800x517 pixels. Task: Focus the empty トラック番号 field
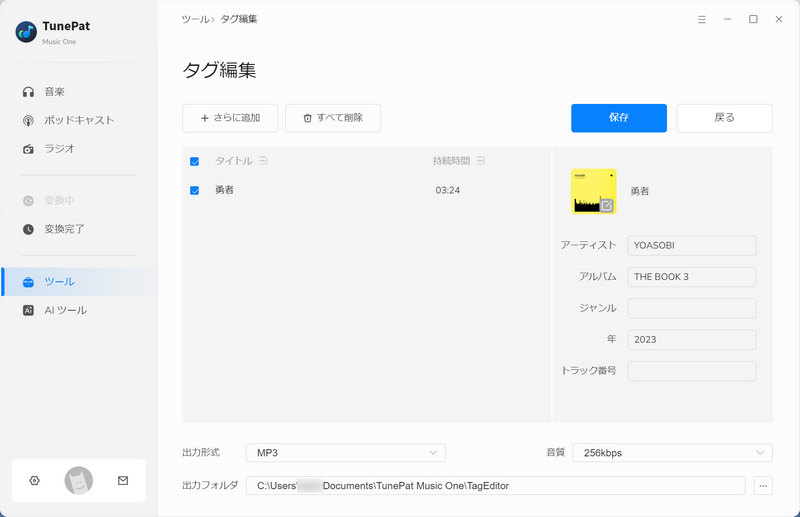692,371
